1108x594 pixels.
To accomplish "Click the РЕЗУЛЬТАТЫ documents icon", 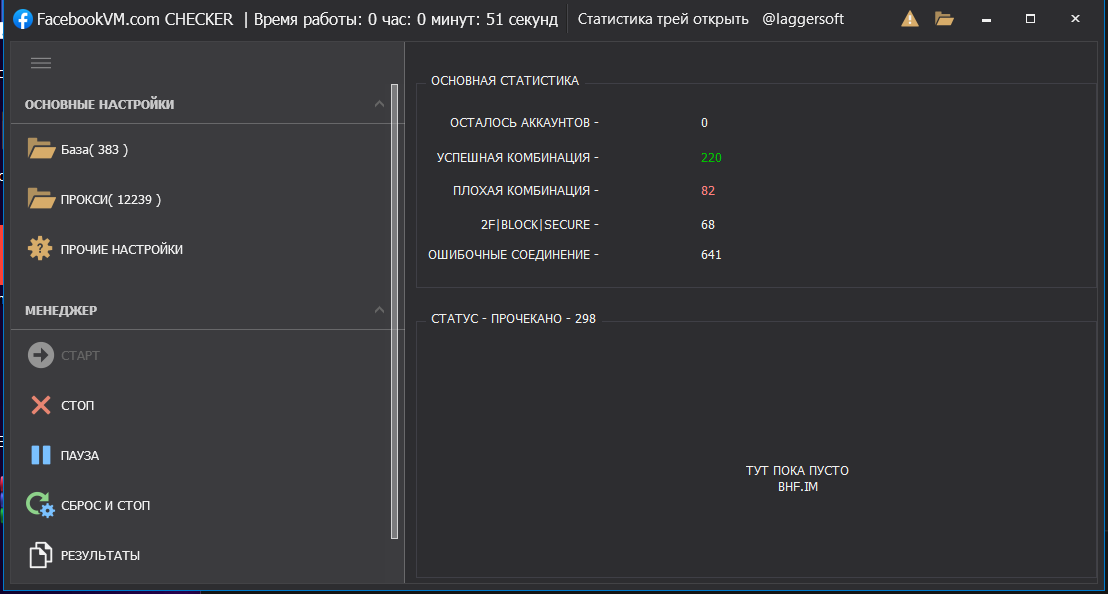I will (x=40, y=555).
